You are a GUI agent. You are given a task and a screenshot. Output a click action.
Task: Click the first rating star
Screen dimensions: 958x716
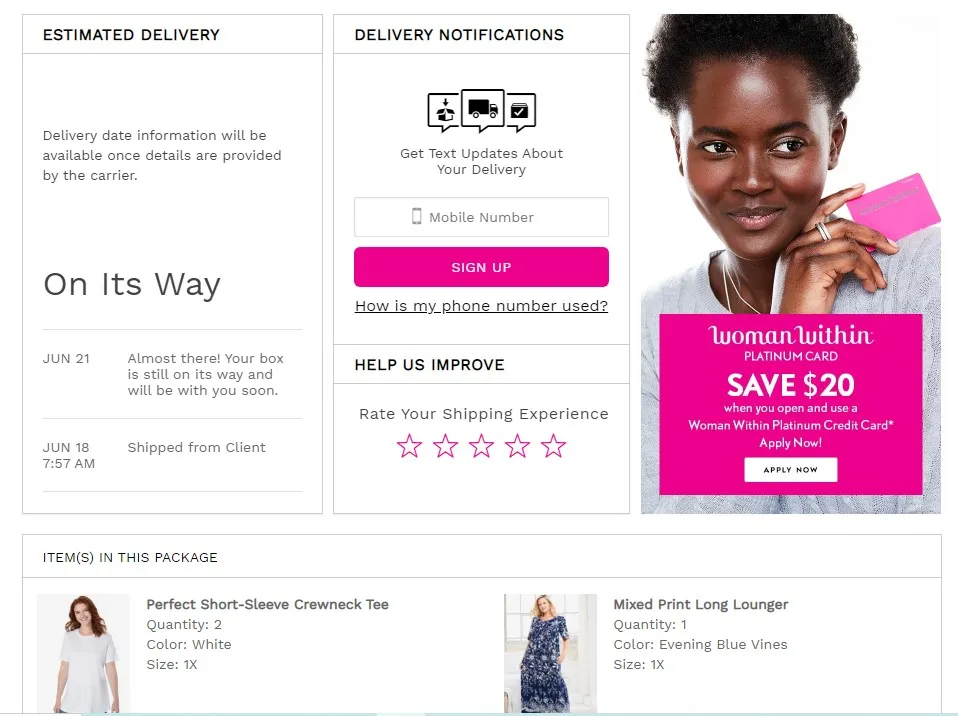pos(409,446)
